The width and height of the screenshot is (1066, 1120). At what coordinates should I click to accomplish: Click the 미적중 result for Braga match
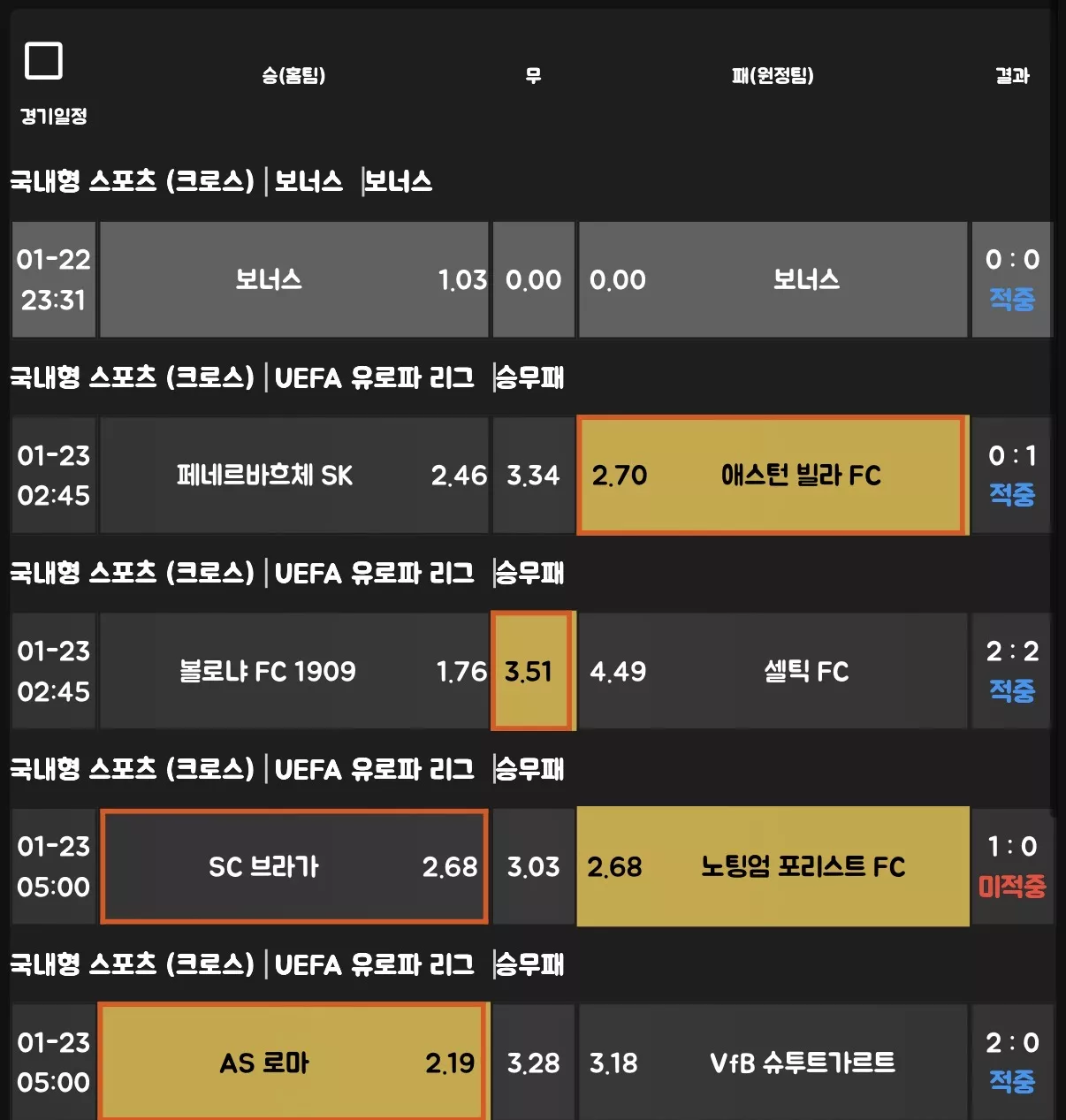(x=1012, y=886)
